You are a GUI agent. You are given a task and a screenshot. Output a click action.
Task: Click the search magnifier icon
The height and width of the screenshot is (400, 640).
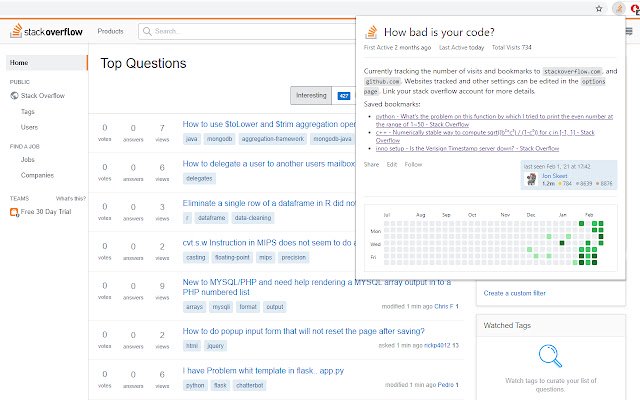[x=147, y=31]
